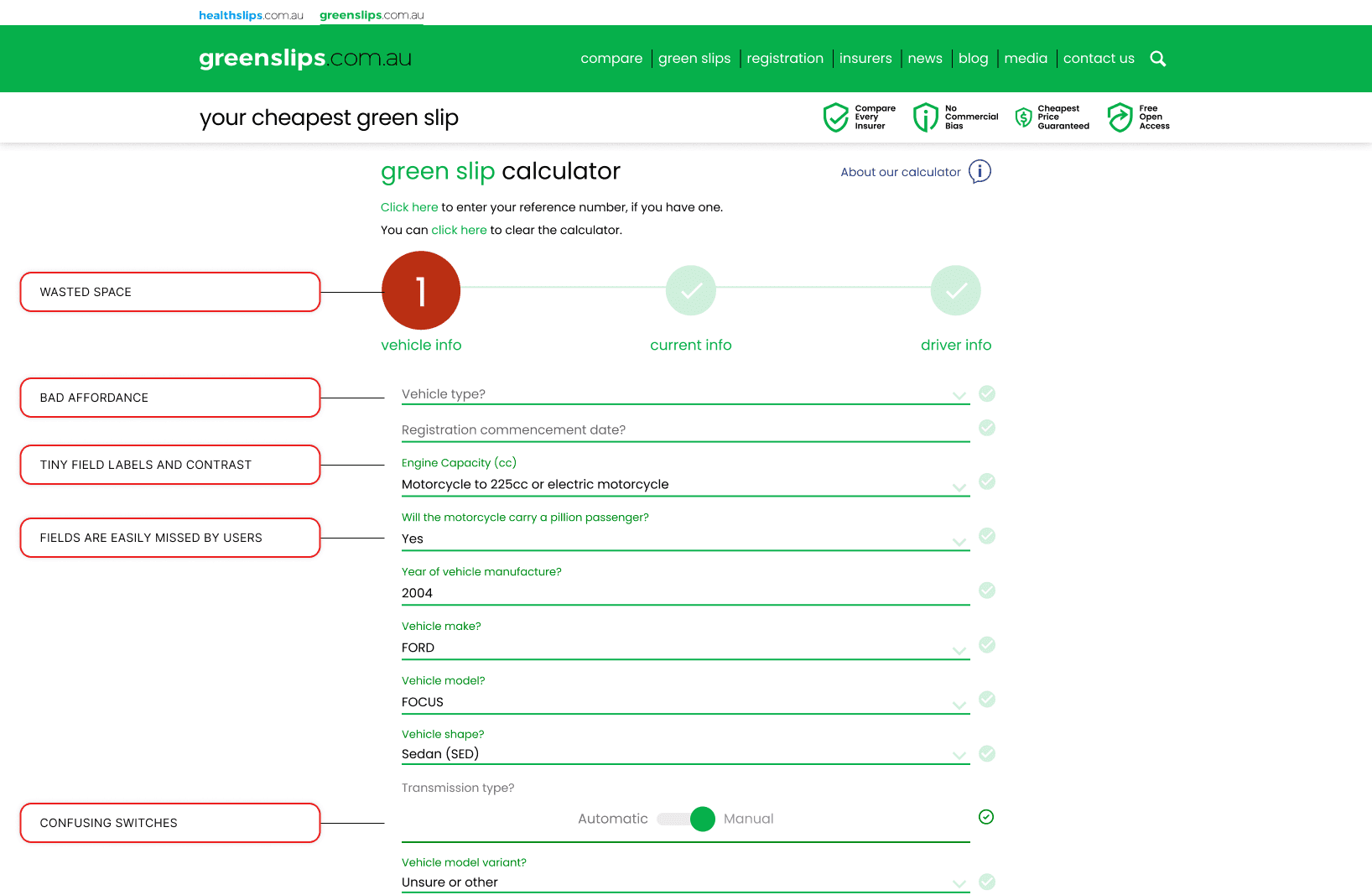Click the Registration commencement date input field
The image size is (1372, 895).
685,430
